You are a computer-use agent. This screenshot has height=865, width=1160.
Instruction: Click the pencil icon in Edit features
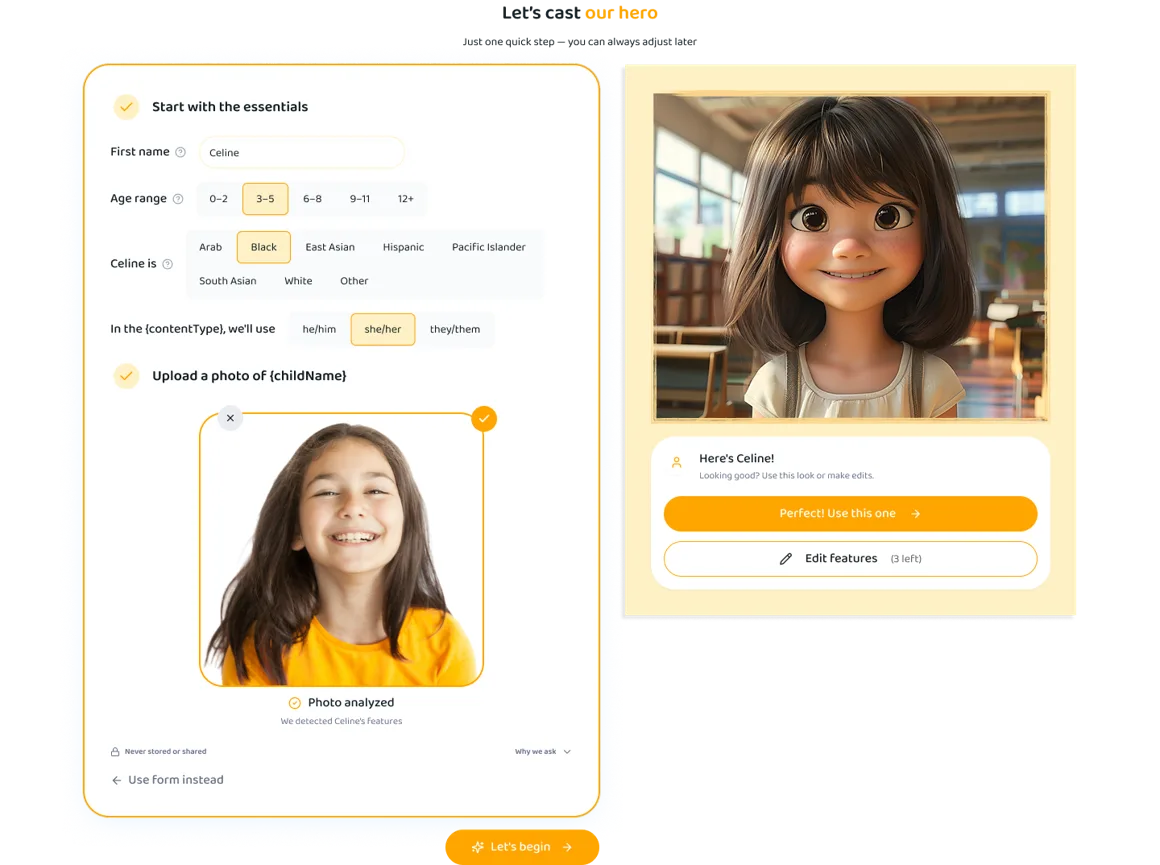[786, 559]
